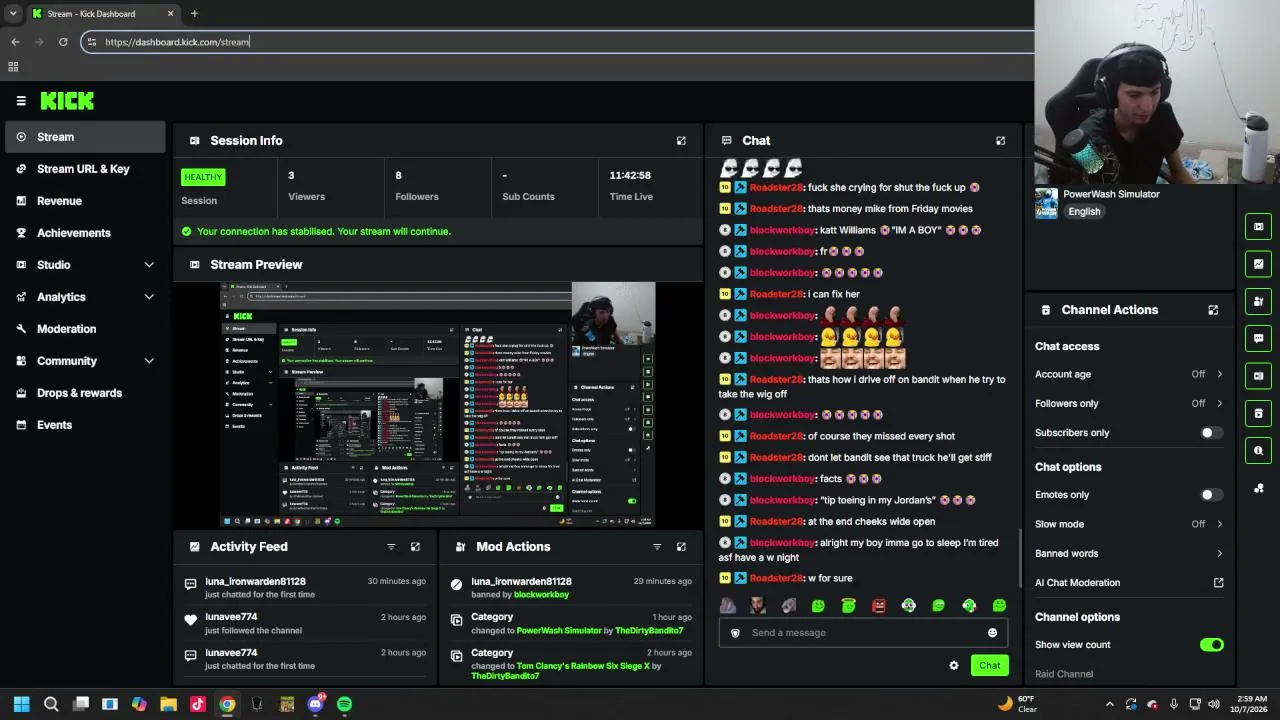Open the Revenue page

coord(86,201)
